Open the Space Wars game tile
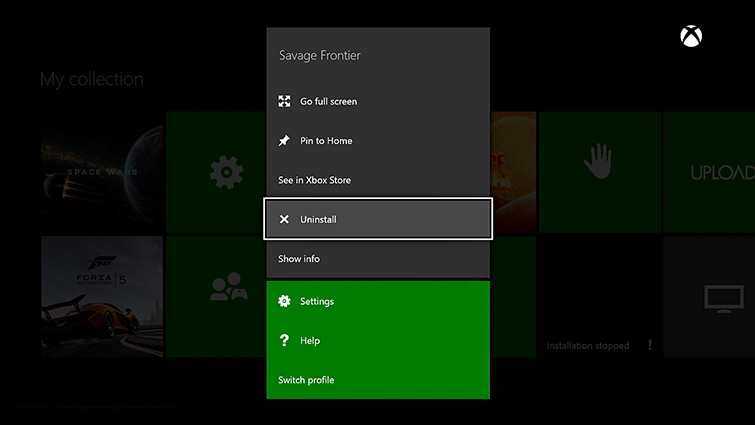 click(x=102, y=172)
